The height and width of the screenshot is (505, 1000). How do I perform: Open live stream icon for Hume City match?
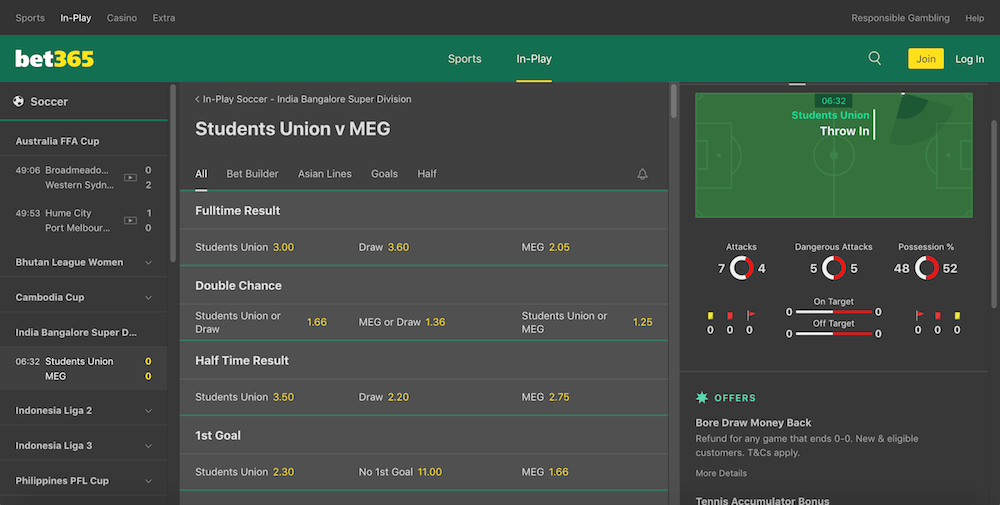130,221
